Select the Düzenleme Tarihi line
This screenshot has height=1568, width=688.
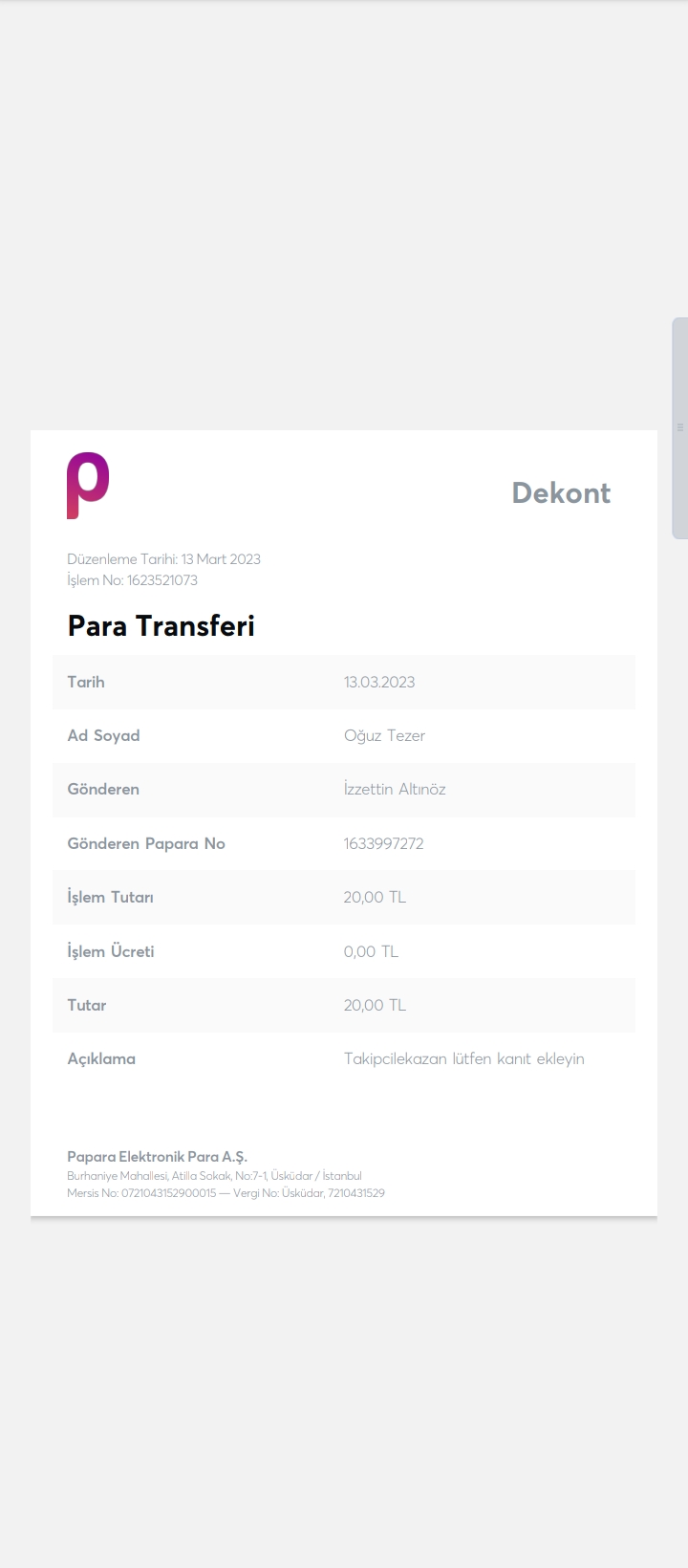point(163,559)
